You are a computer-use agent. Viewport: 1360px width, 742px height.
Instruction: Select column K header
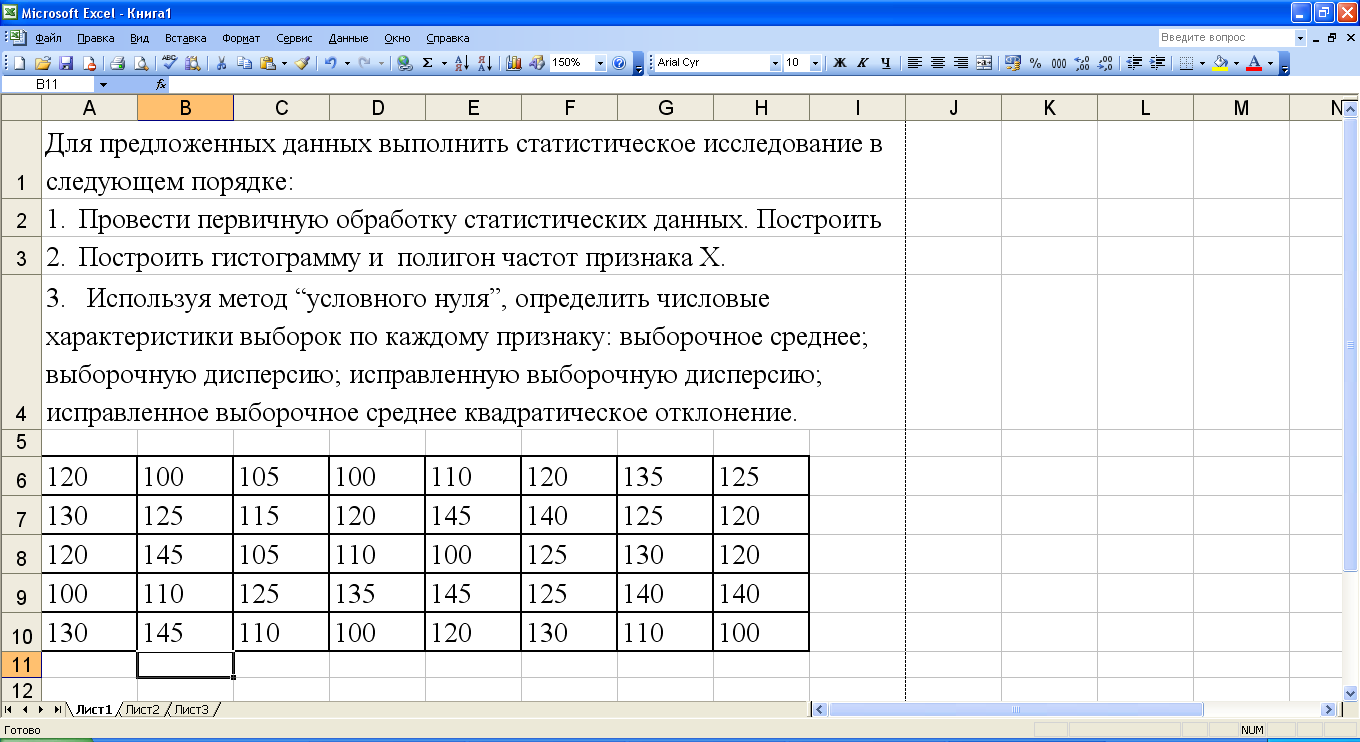[x=1049, y=108]
